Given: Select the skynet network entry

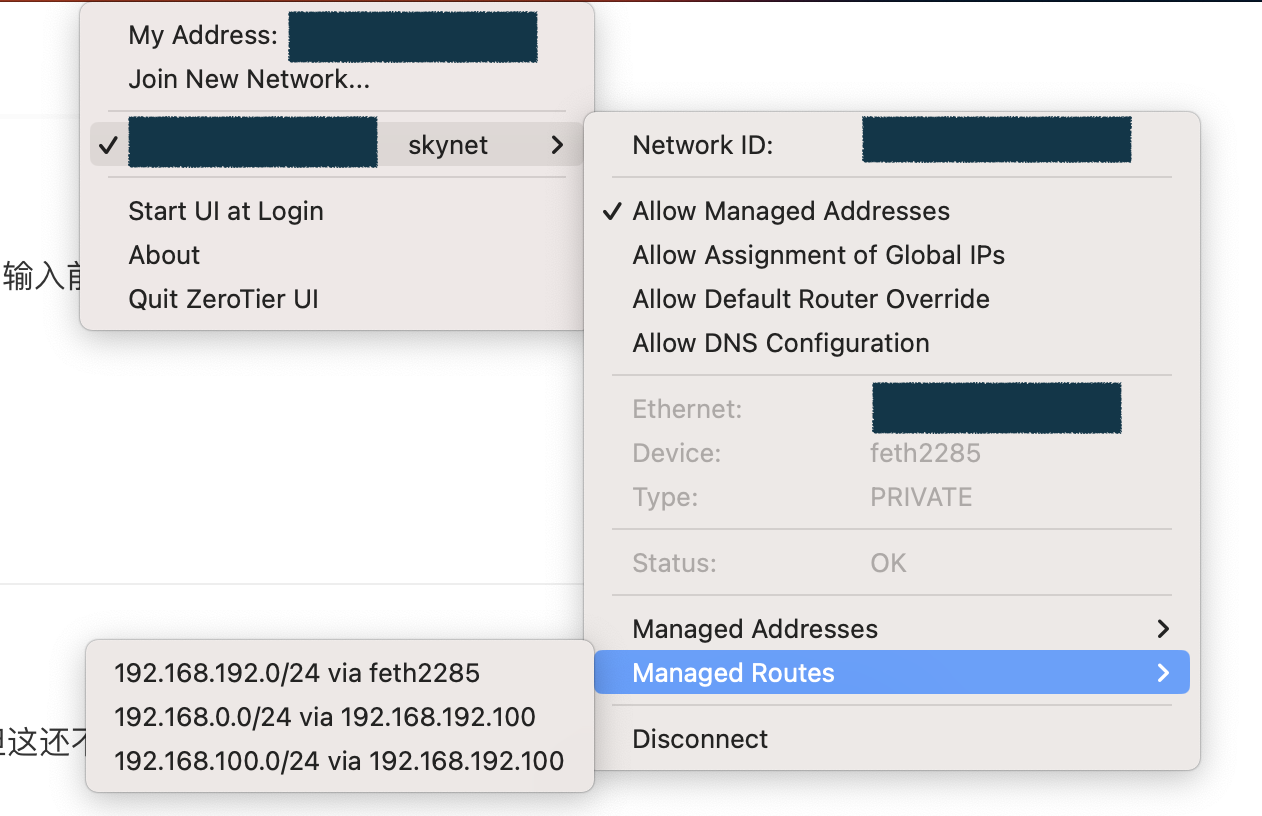Looking at the screenshot, I should tap(336, 145).
